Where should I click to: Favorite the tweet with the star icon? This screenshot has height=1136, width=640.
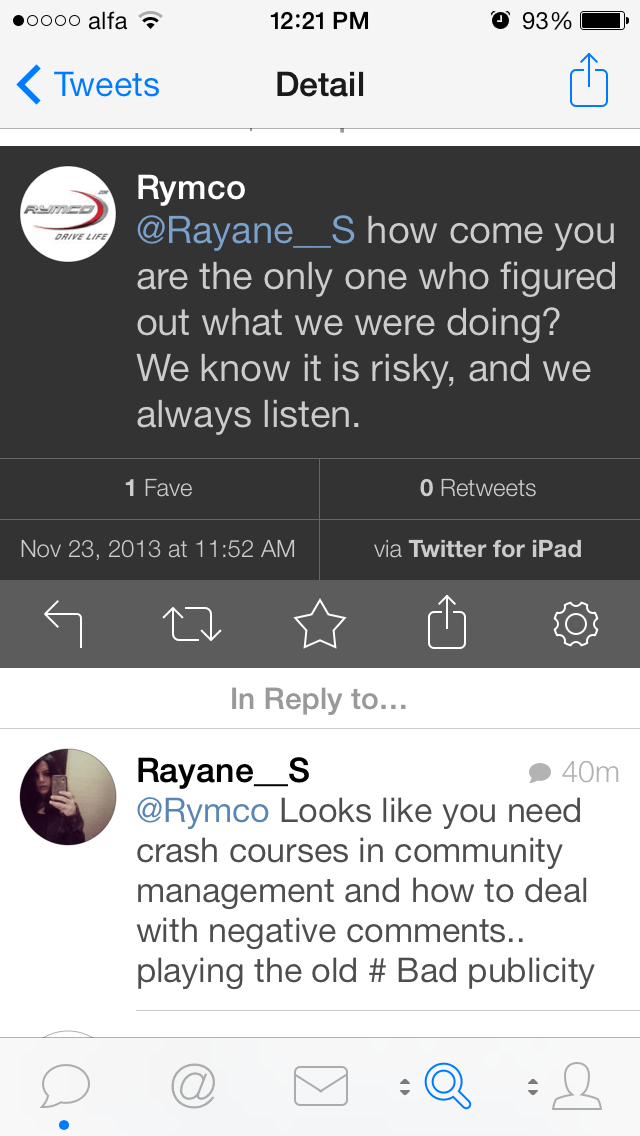(x=320, y=625)
